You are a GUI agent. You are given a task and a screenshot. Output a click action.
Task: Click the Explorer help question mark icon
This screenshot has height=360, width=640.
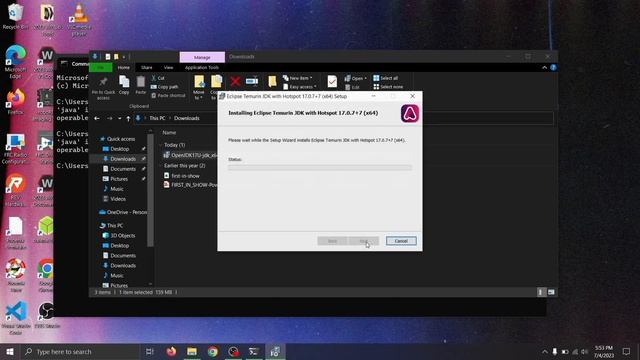point(553,67)
